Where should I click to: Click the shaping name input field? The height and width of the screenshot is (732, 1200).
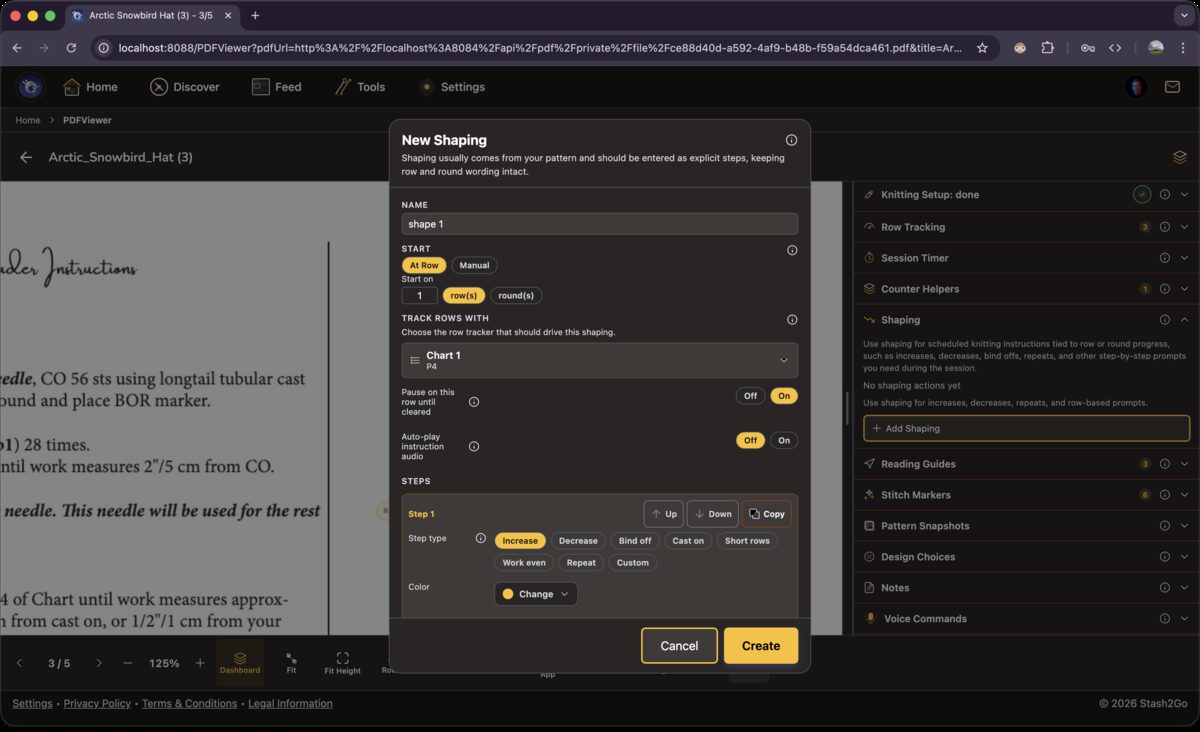click(x=599, y=223)
